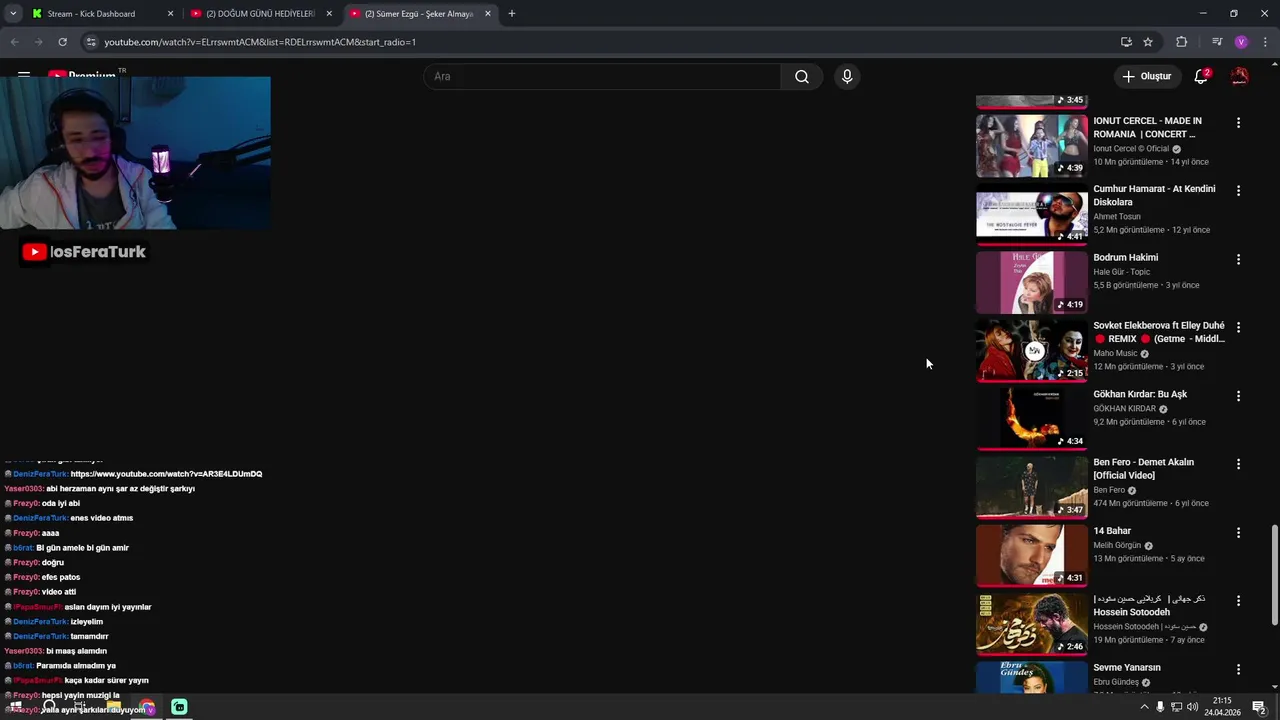Screen dimensions: 1280x720
Task: Open the Chrome three-dot menu
Action: pos(1263,42)
